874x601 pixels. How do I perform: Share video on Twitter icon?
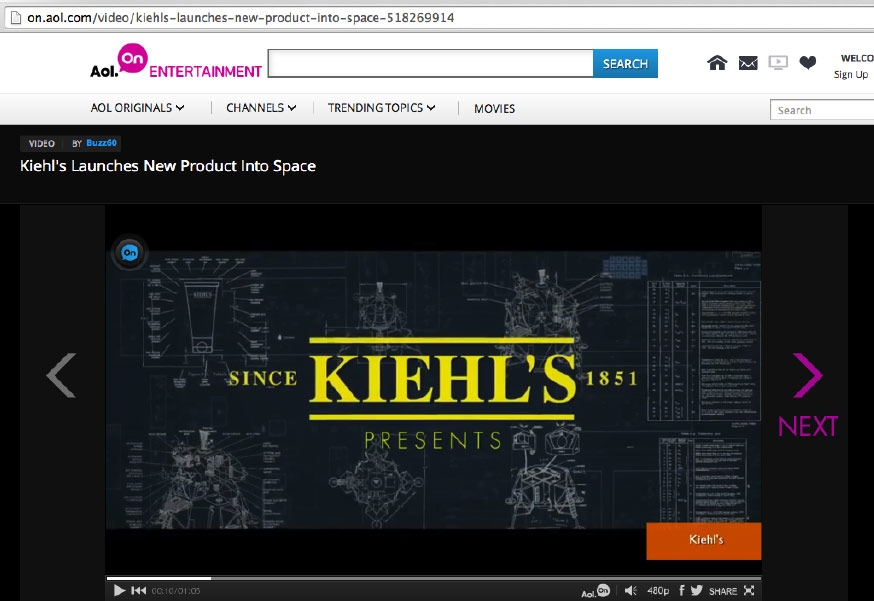pyautogui.click(x=696, y=590)
